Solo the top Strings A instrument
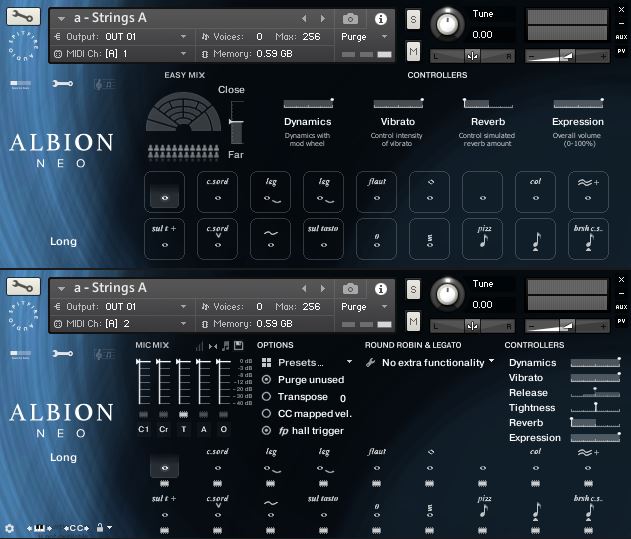 pyautogui.click(x=413, y=19)
